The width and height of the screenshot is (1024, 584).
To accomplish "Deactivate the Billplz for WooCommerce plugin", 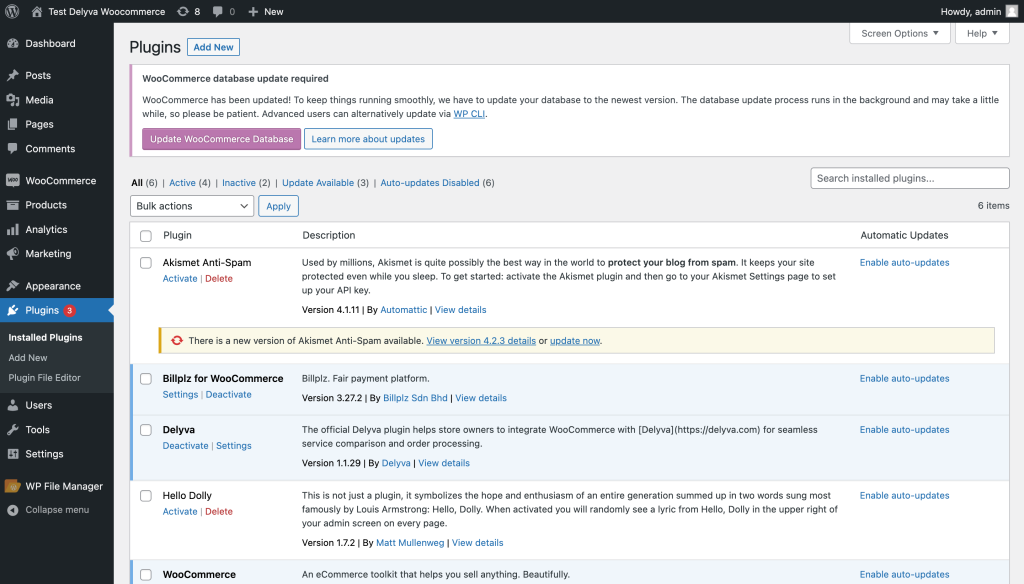I will coord(229,395).
